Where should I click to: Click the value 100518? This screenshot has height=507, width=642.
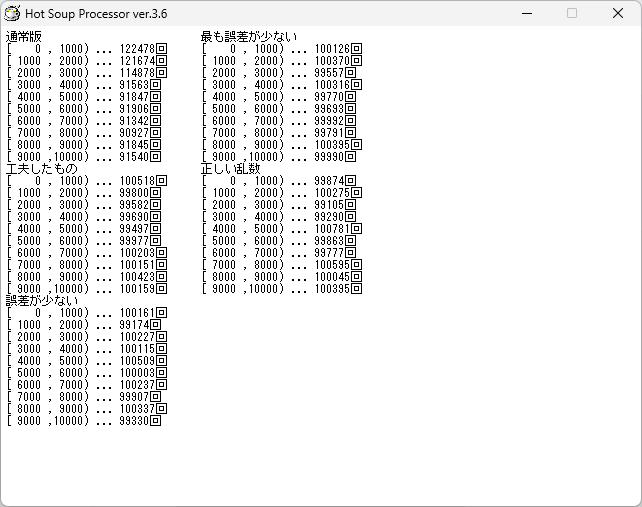click(137, 181)
